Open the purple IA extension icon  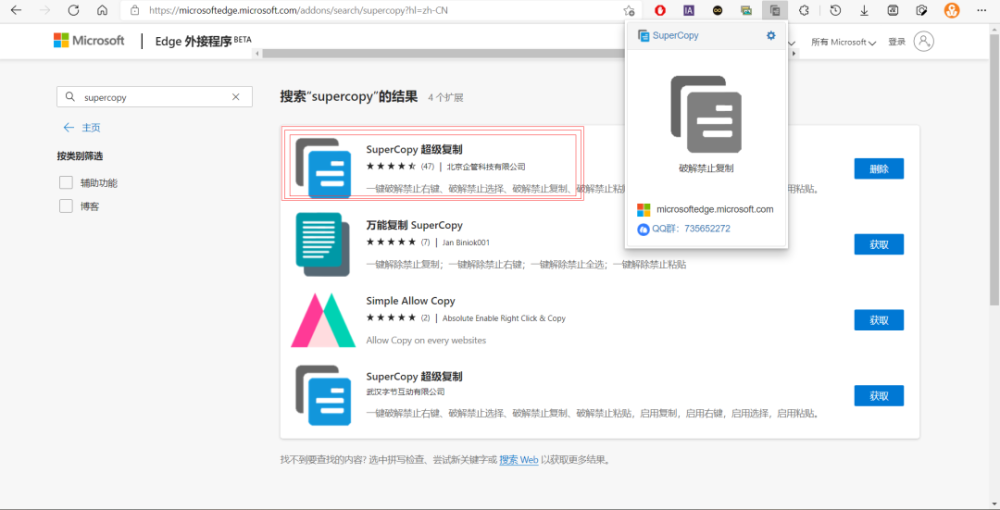689,10
